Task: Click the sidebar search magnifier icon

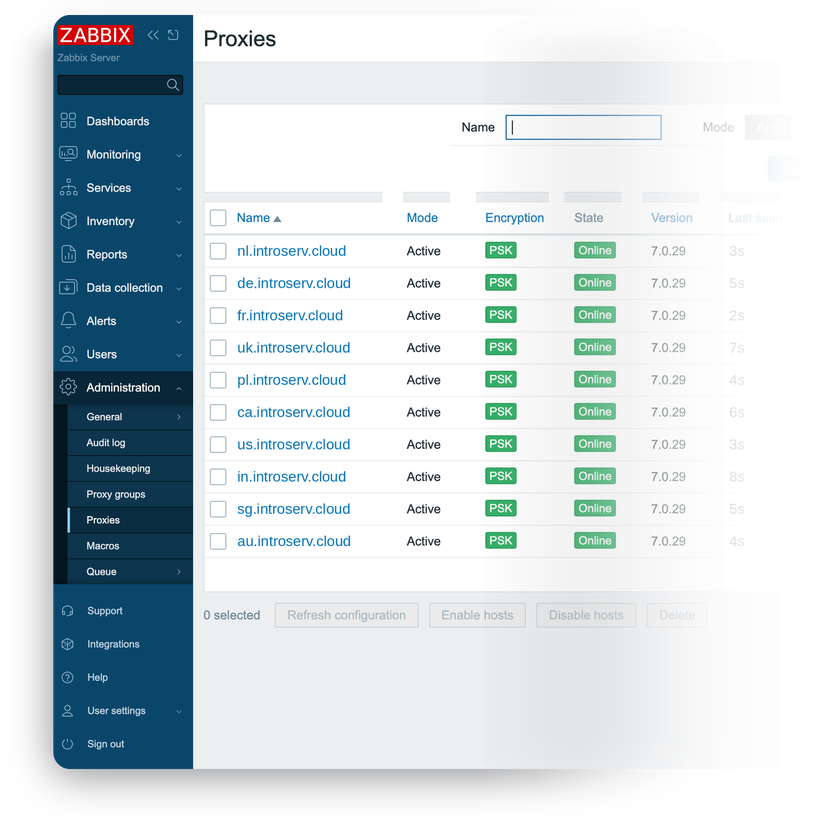Action: 172,85
